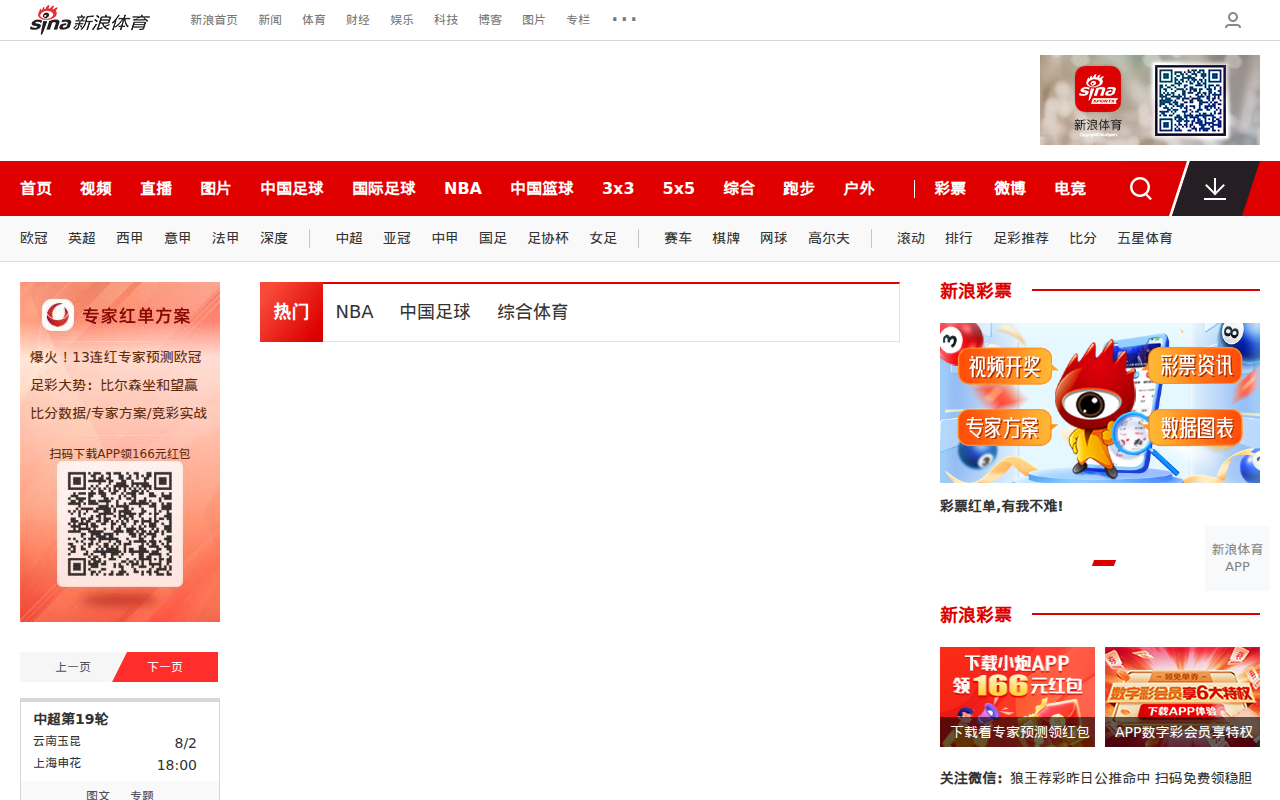The image size is (1280, 800).
Task: Open 比分 sub-navigation link
Action: coord(1083,238)
